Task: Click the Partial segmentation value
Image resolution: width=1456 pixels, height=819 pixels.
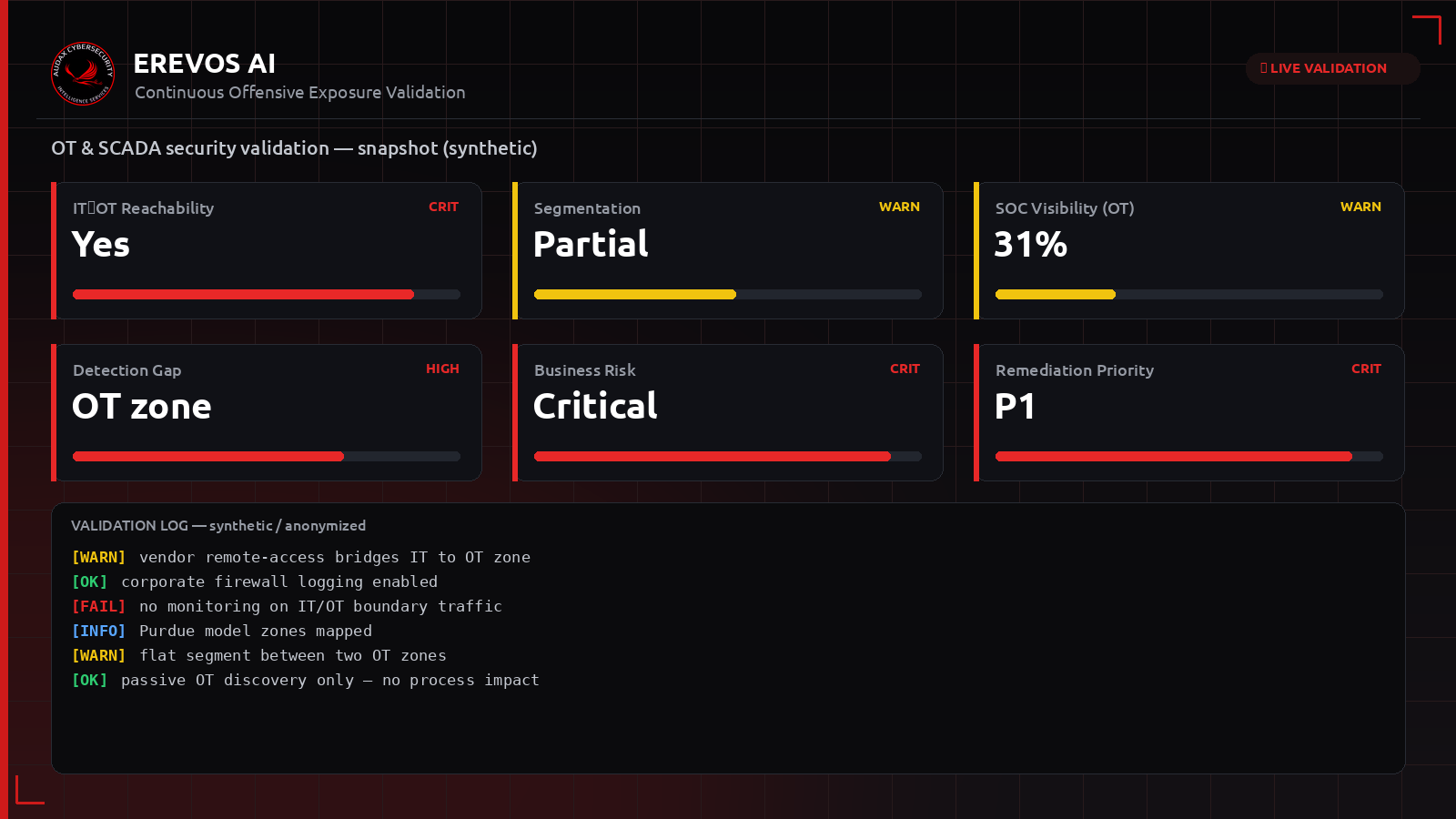Action: coord(591,245)
